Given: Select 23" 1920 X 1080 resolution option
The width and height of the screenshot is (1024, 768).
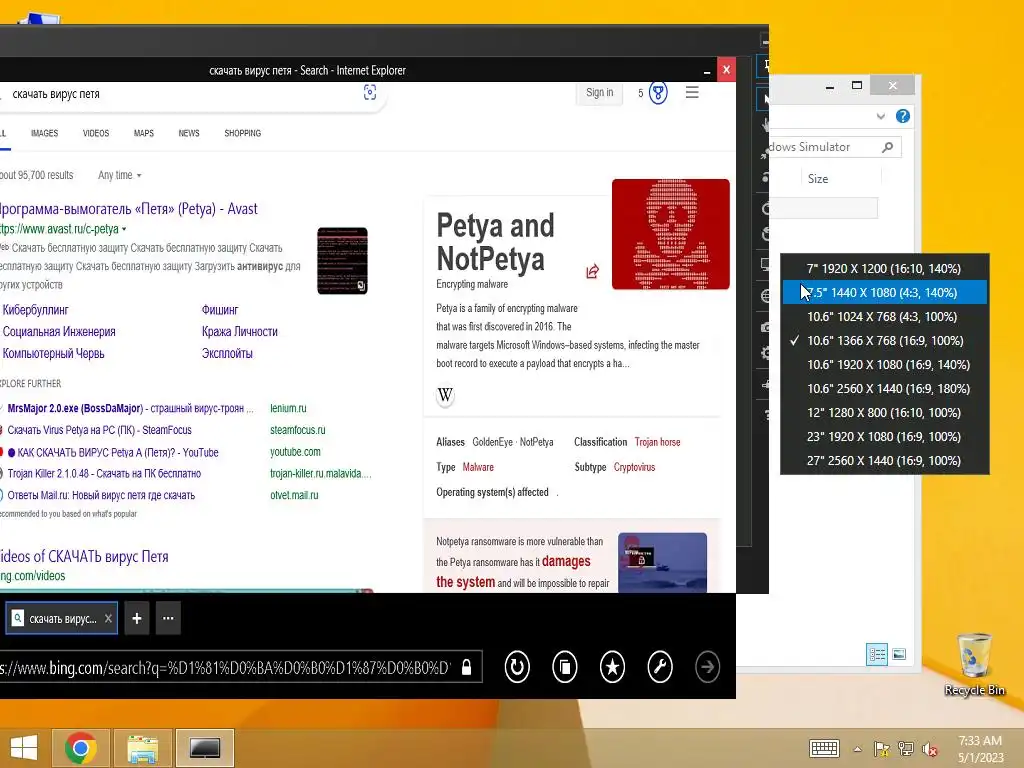Looking at the screenshot, I should (884, 436).
